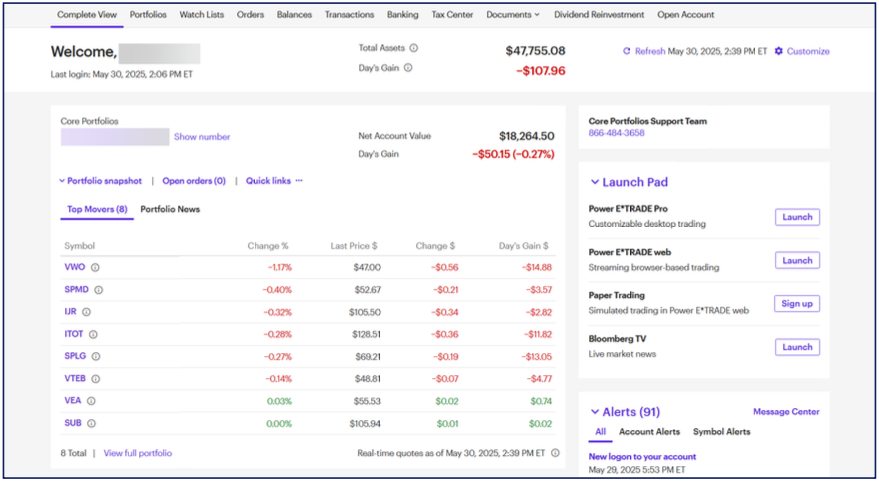879x482 pixels.
Task: Open info icon next to VWO
Action: point(95,267)
